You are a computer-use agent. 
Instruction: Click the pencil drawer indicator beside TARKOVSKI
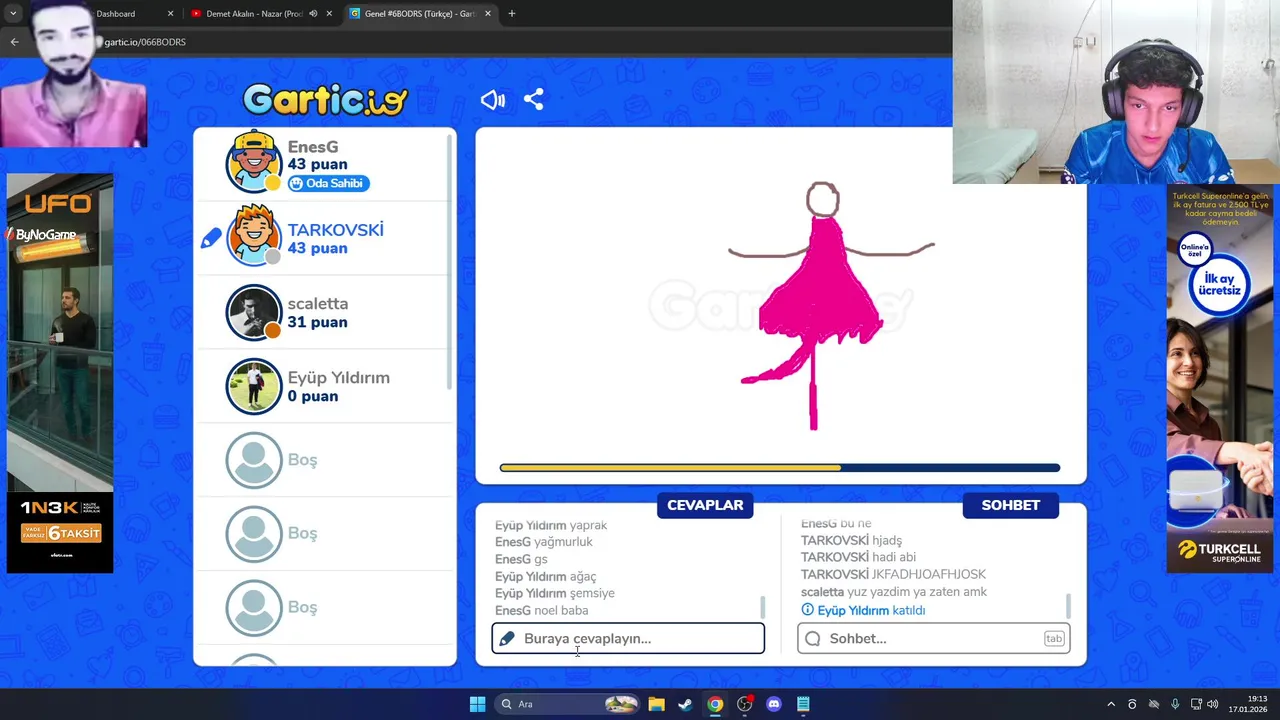[211, 238]
